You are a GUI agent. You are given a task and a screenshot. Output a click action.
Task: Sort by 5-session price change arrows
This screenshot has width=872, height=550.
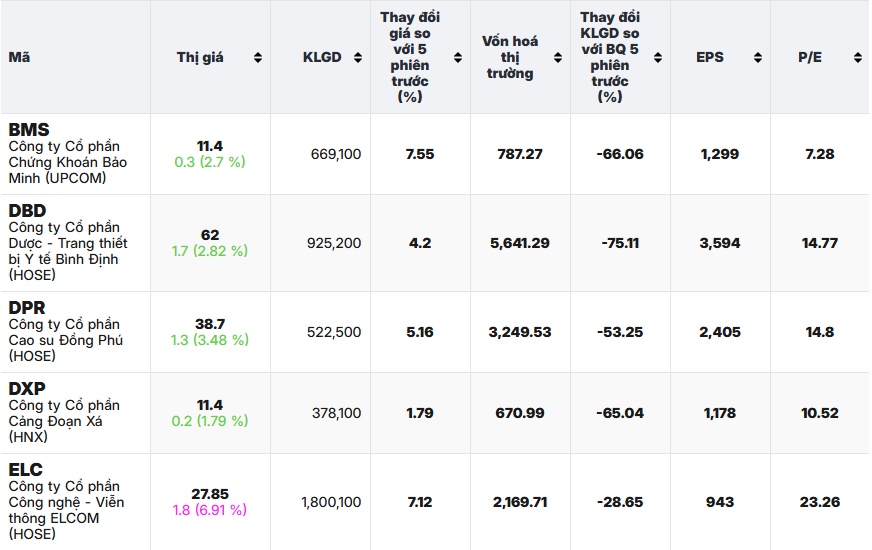(x=457, y=58)
